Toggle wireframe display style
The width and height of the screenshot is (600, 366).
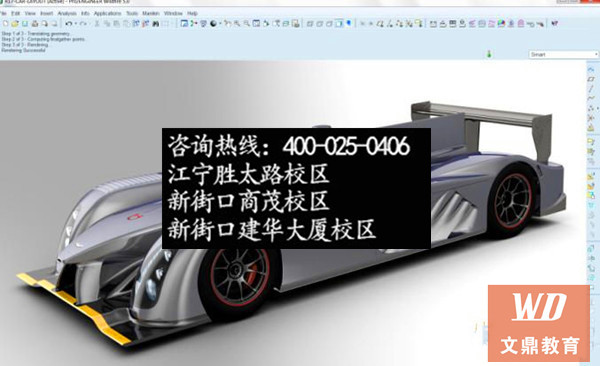click(310, 24)
